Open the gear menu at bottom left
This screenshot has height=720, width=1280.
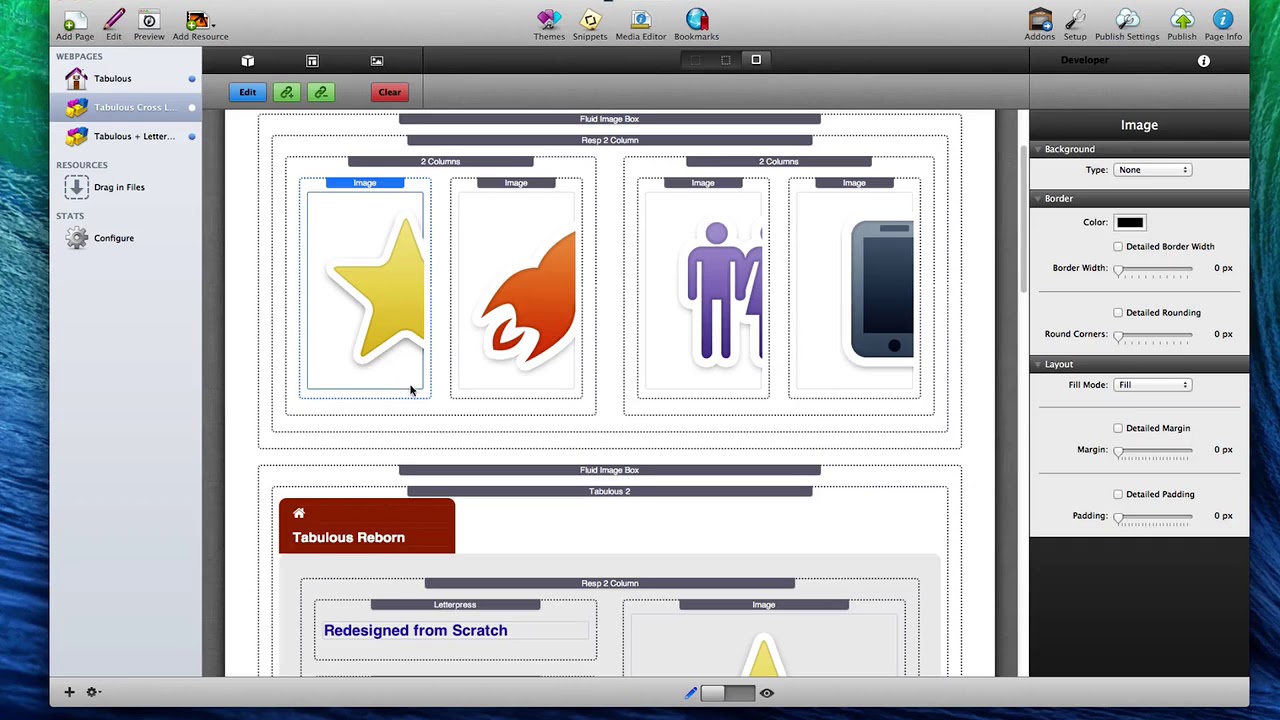[93, 692]
